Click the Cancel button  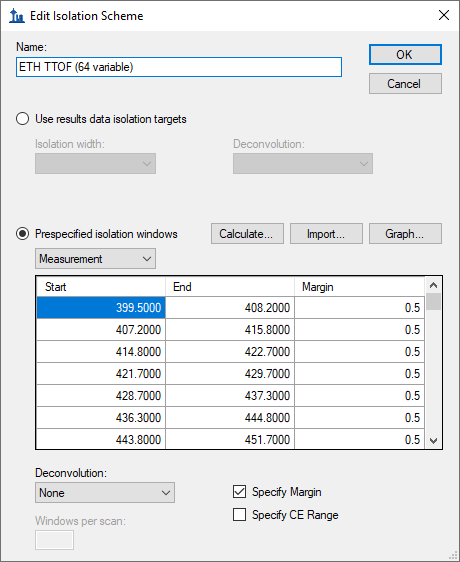click(405, 84)
